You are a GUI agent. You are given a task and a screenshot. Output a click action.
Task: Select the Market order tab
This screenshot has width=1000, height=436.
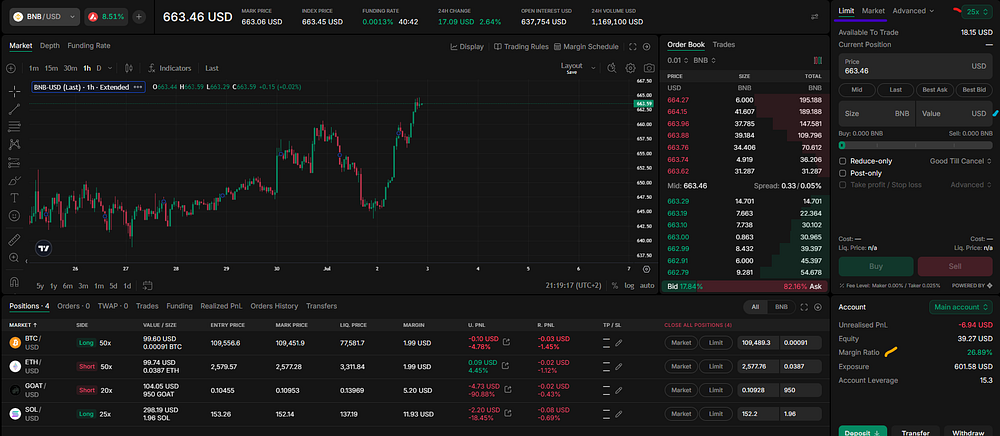pyautogui.click(x=873, y=11)
